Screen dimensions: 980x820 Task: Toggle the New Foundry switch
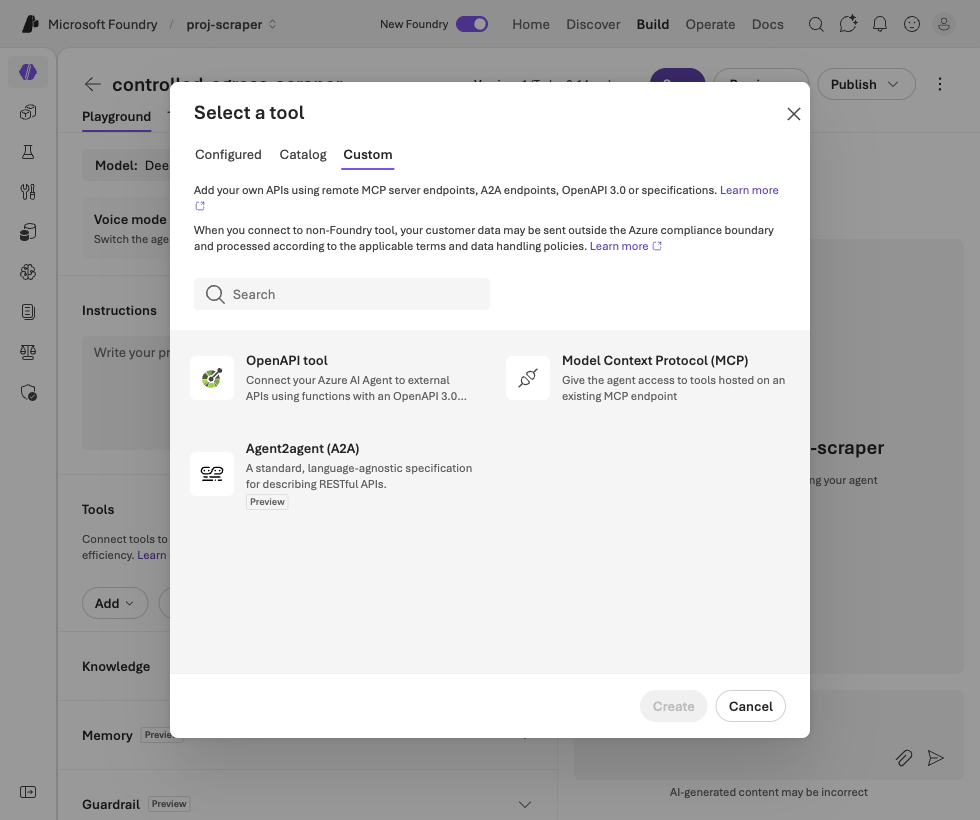(472, 24)
